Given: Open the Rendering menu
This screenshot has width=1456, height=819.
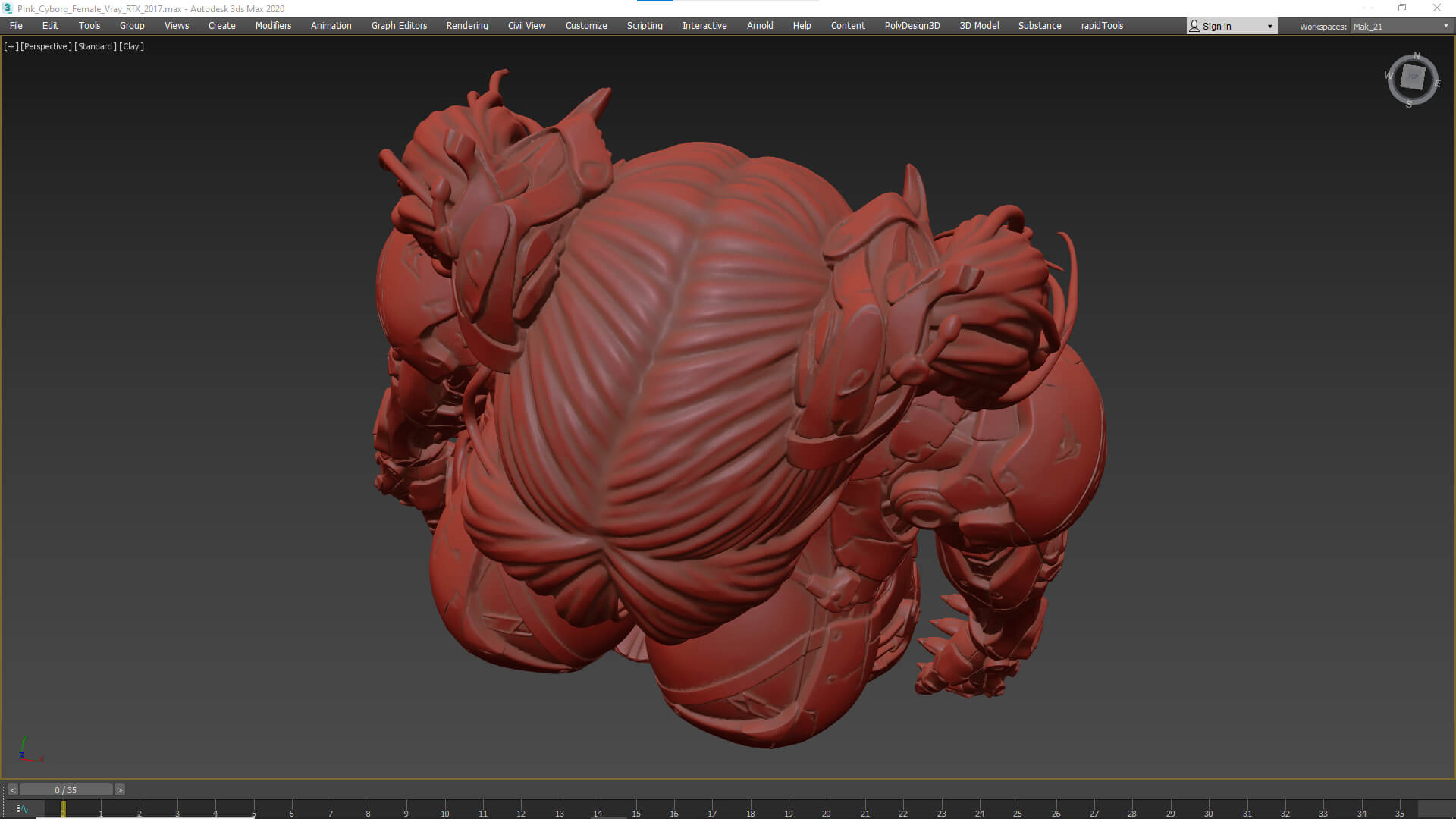Looking at the screenshot, I should (x=467, y=26).
